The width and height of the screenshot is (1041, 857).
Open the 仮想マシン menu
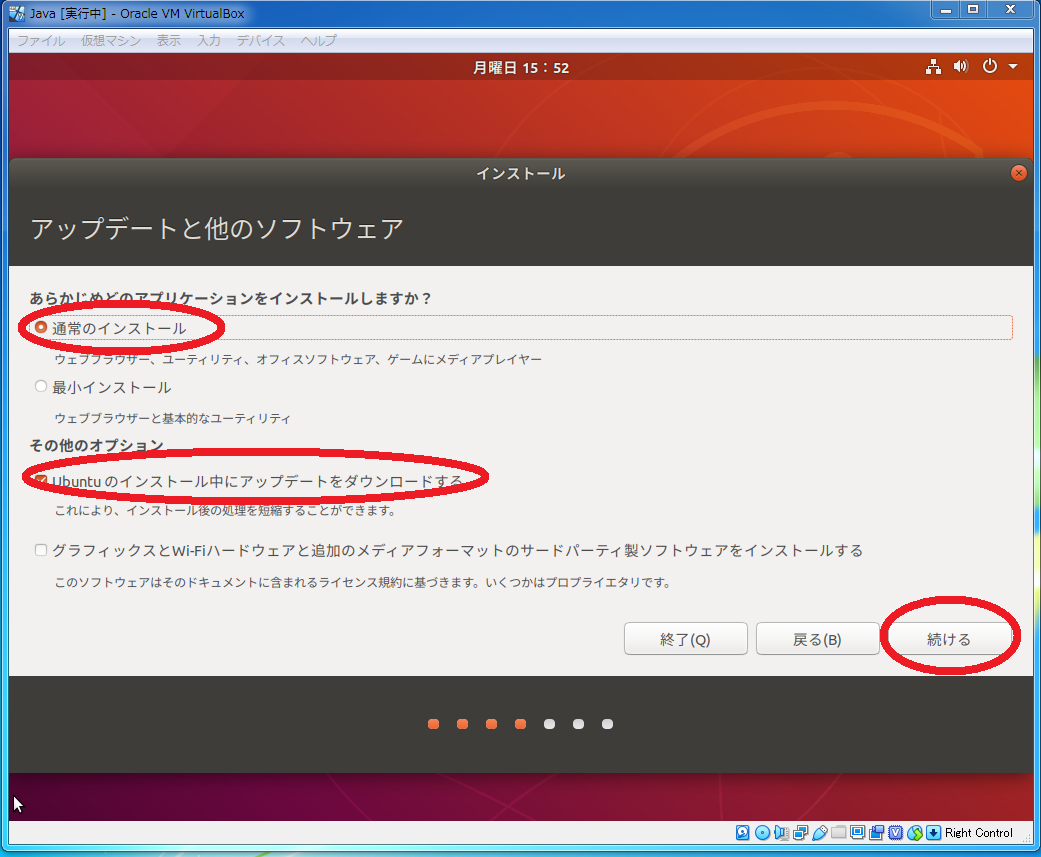pos(111,40)
